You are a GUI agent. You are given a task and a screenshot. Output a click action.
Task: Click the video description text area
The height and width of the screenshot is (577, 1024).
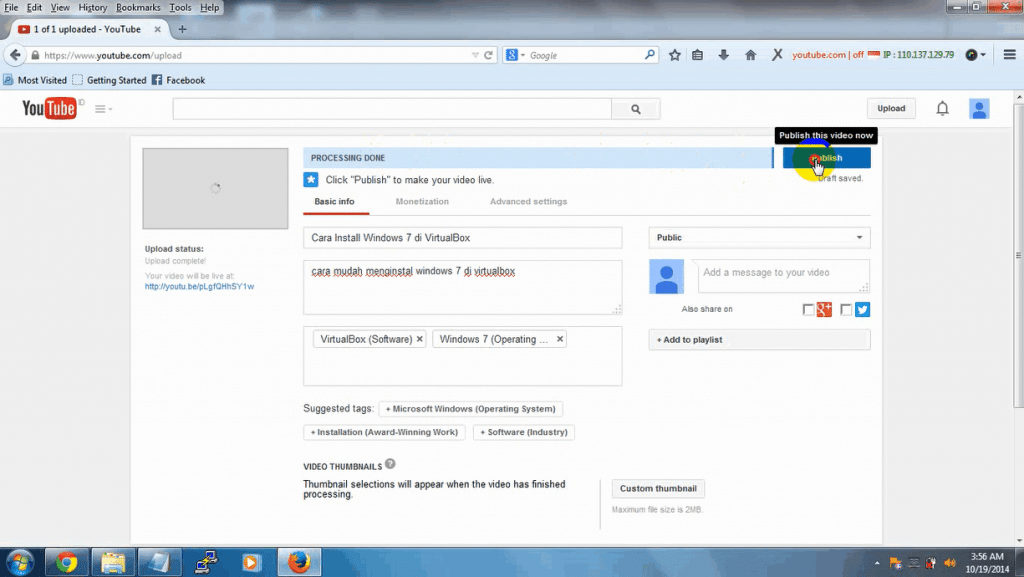click(x=462, y=287)
